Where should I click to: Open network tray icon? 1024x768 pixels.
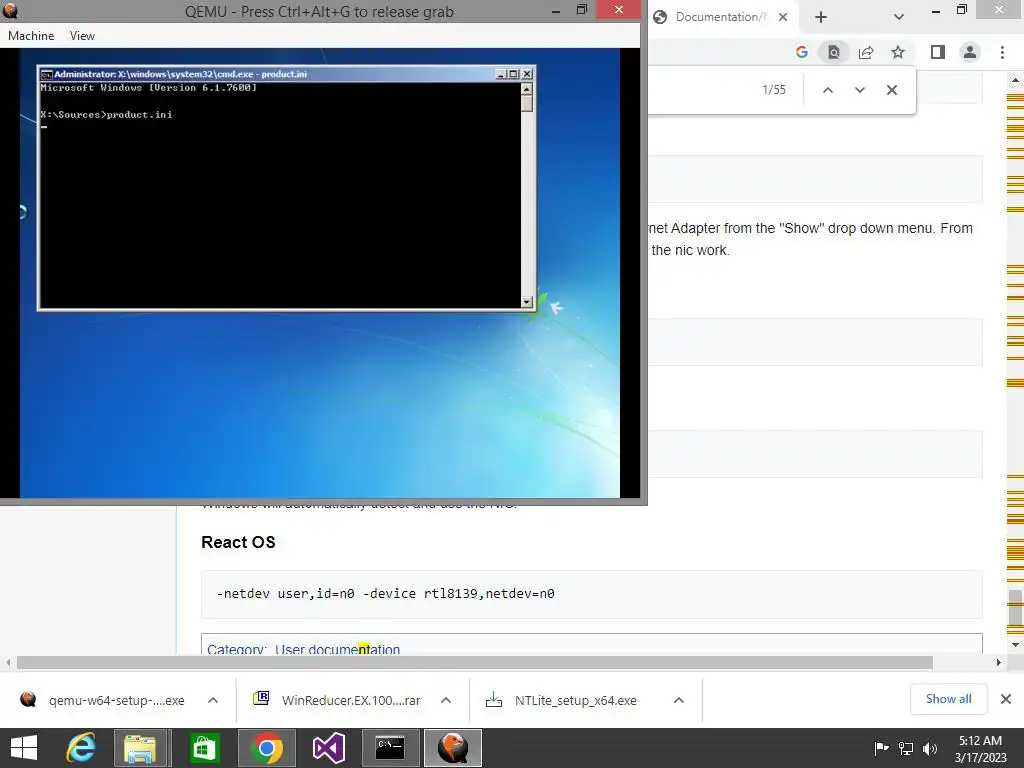click(x=906, y=748)
